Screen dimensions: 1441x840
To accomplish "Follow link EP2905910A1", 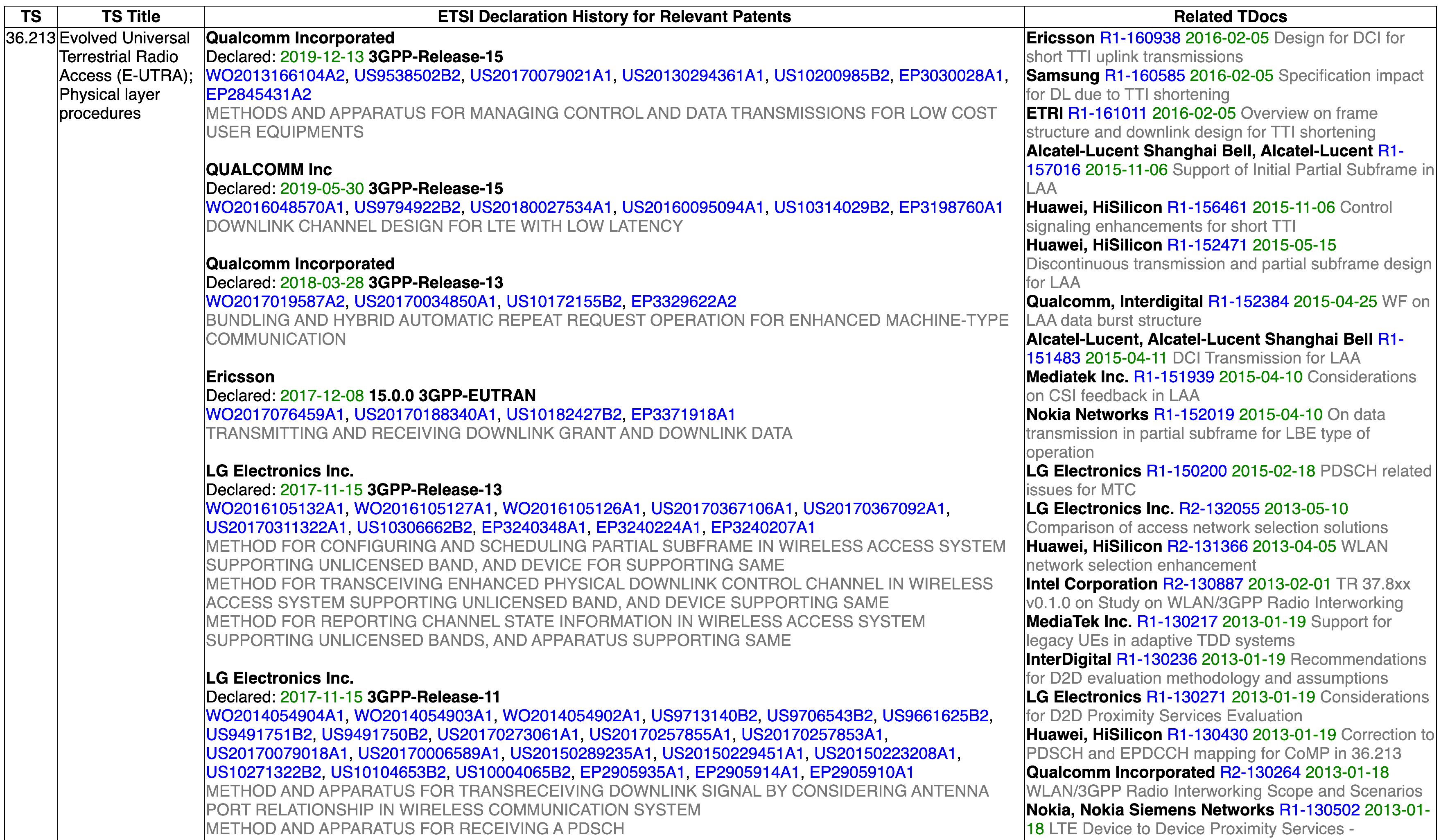I will (x=862, y=772).
